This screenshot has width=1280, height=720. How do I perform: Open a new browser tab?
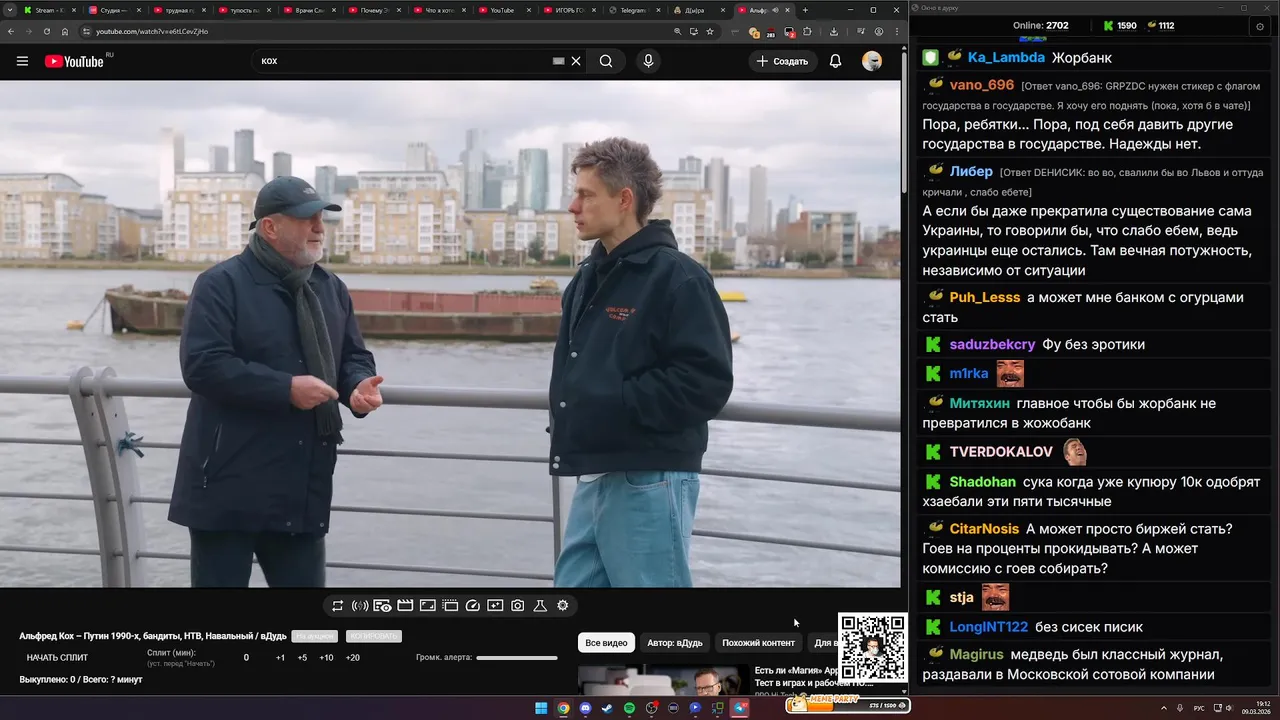point(805,10)
